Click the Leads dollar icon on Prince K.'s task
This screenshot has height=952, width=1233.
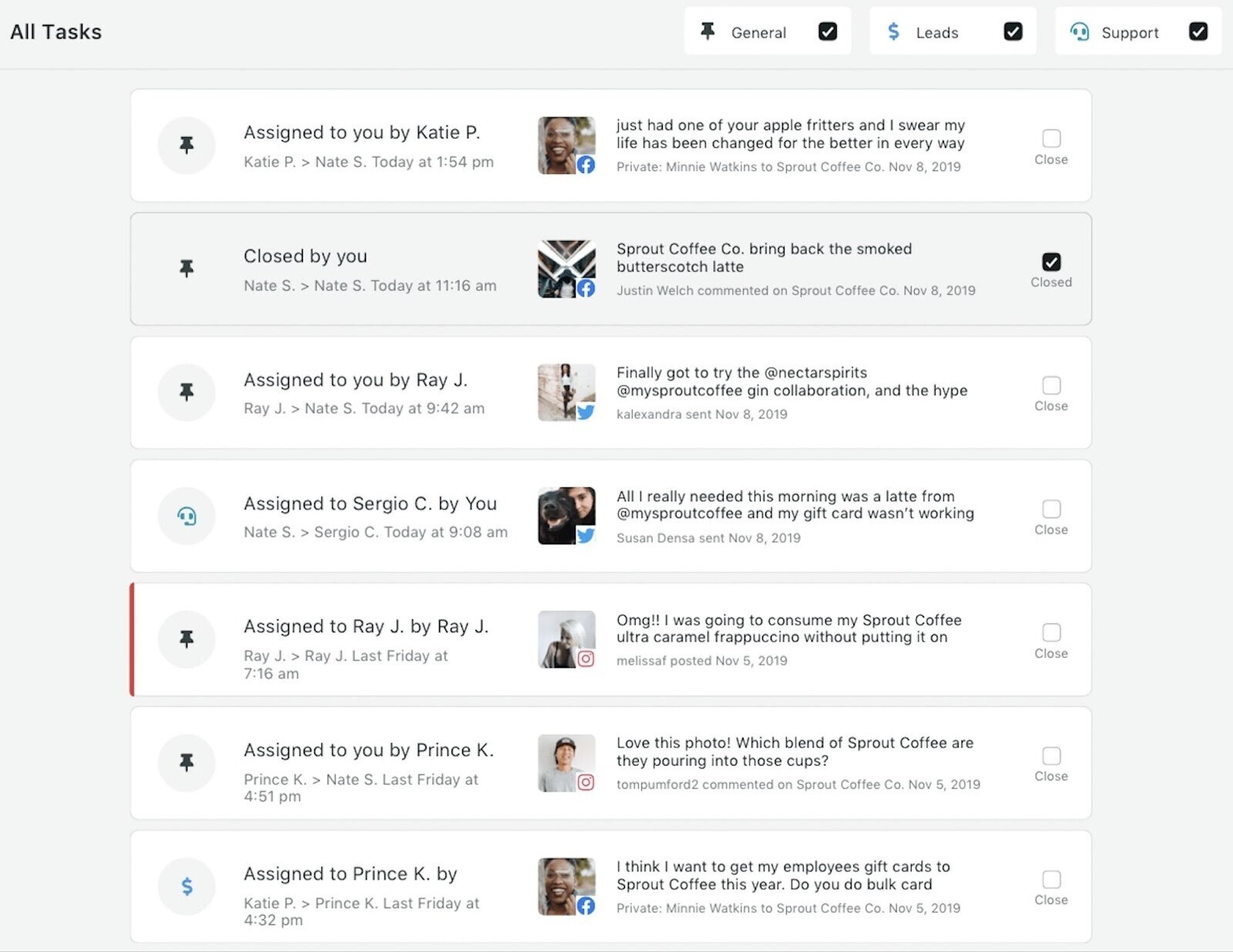186,887
